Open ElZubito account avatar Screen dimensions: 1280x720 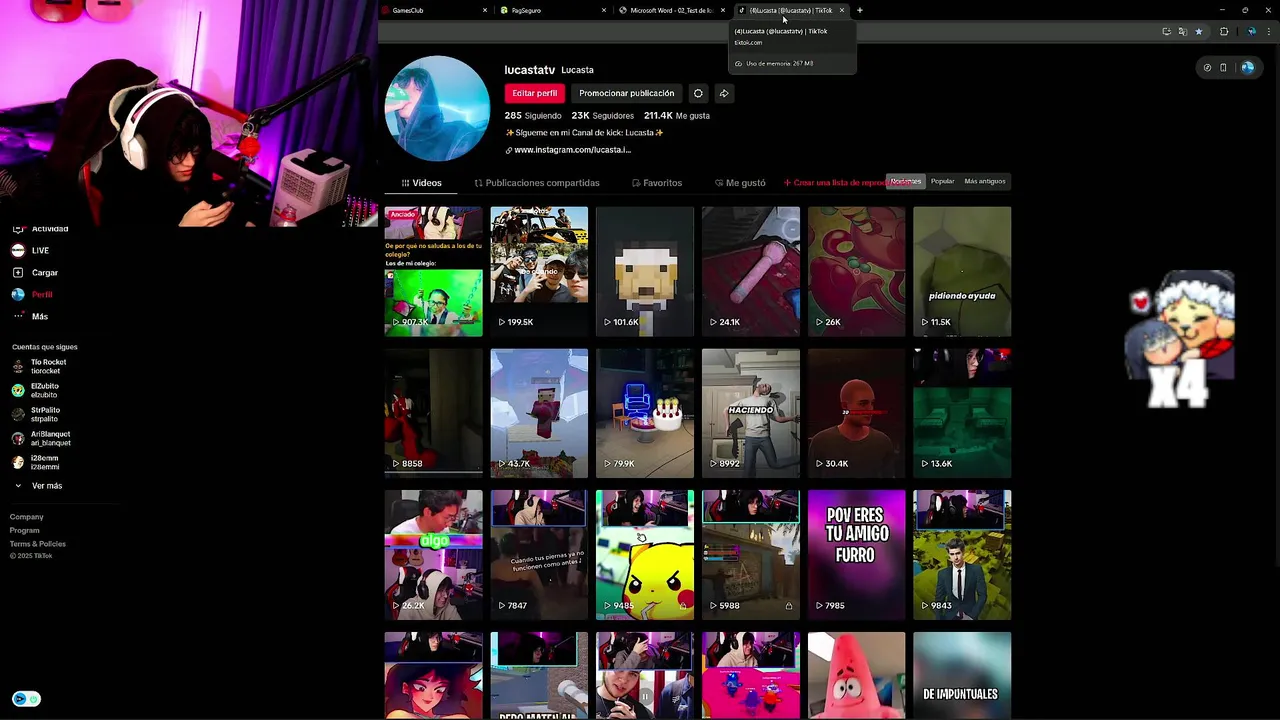17,390
